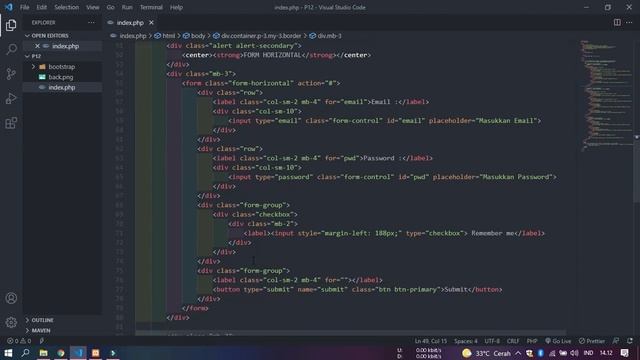
Task: Change encoding via UTF-8 status item
Action: [x=492, y=341]
